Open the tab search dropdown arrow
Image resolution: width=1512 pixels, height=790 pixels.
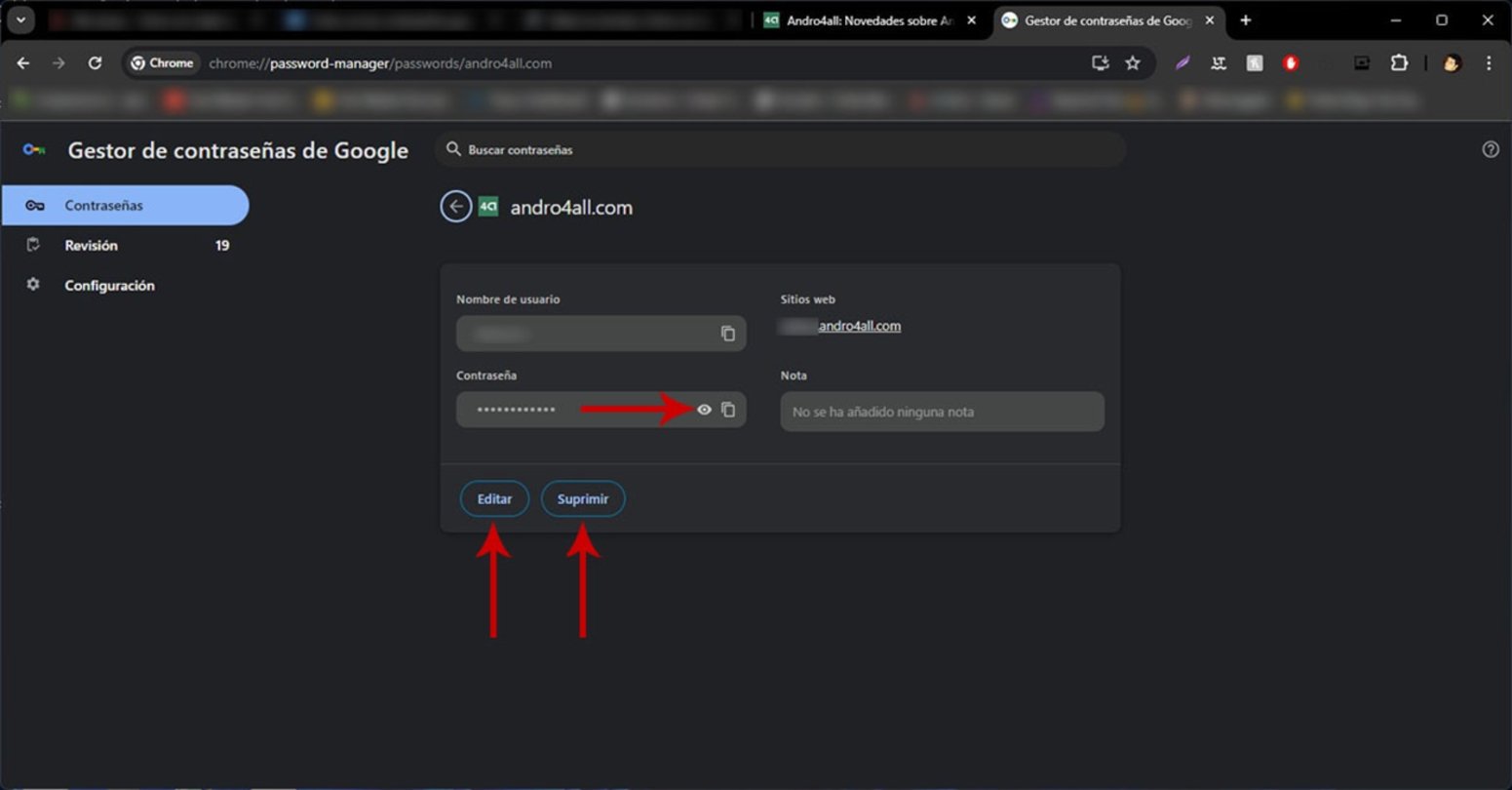pyautogui.click(x=20, y=20)
